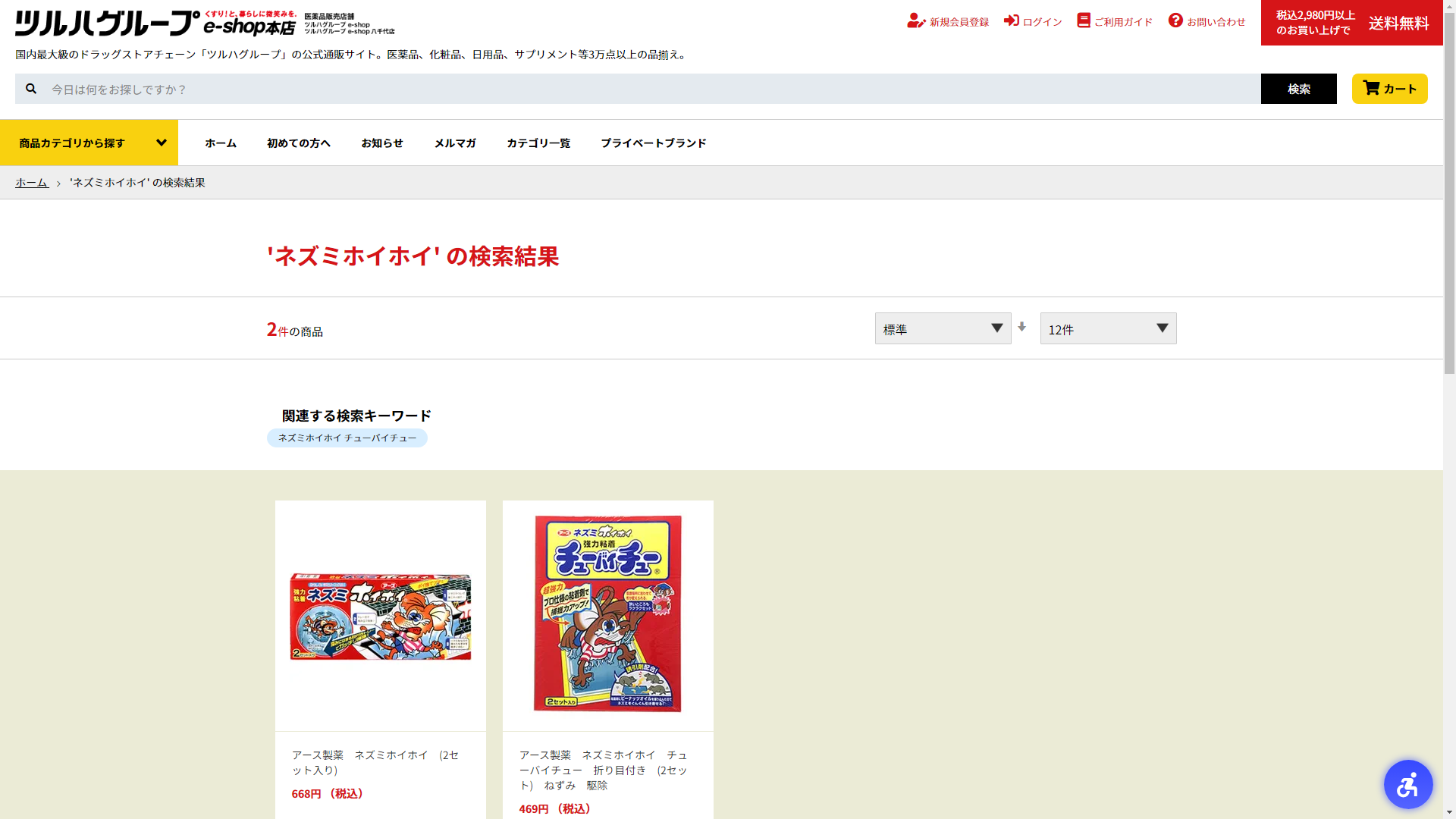Click the magnifier icon in search bar
Viewport: 1456px width, 819px height.
pos(31,89)
